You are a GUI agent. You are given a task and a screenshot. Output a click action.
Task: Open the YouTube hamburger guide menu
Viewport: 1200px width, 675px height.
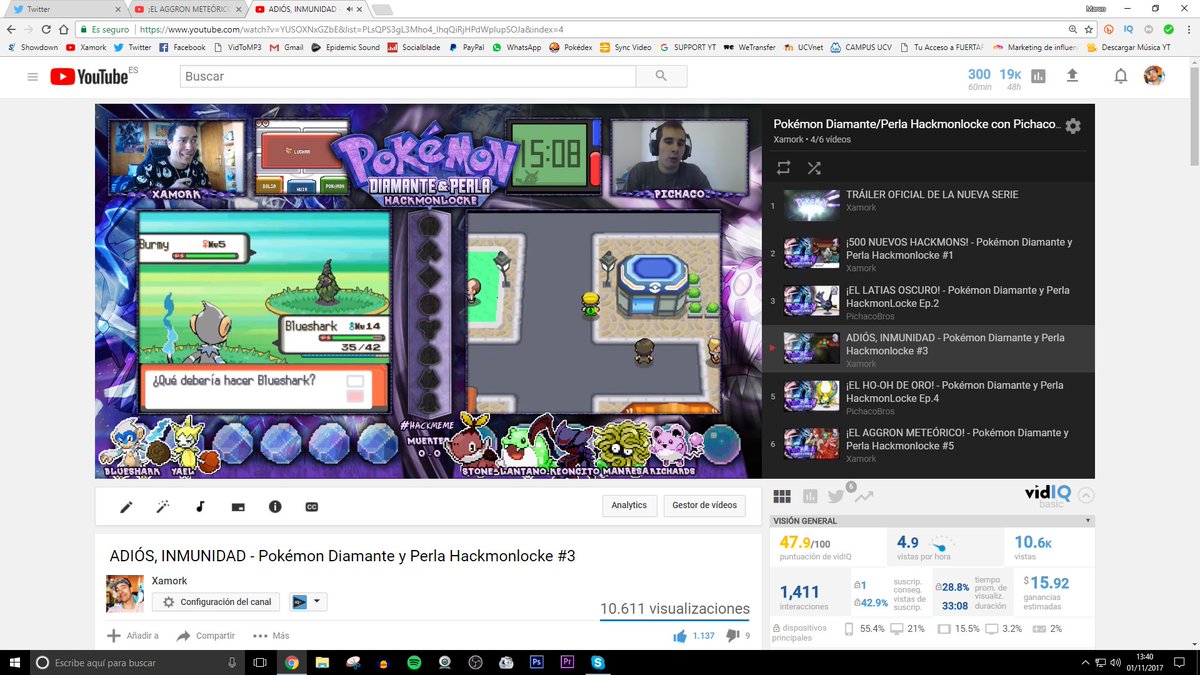(32, 77)
